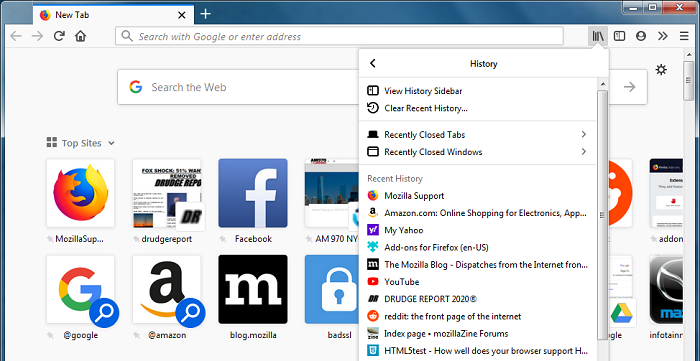The height and width of the screenshot is (361, 700).
Task: Collapse the Top Sites section dropdown
Action: 111,143
